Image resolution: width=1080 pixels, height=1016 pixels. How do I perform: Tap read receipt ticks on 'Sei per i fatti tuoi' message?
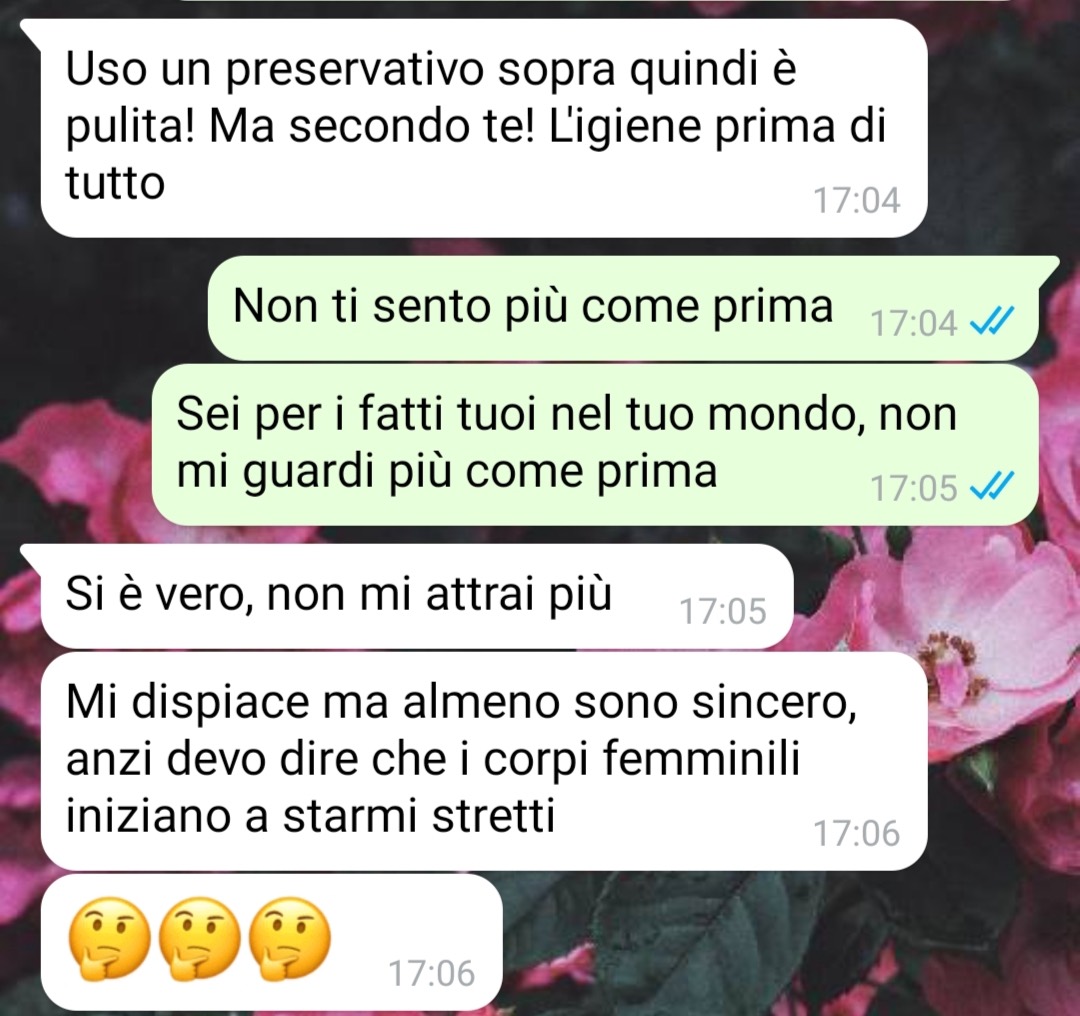click(x=991, y=487)
